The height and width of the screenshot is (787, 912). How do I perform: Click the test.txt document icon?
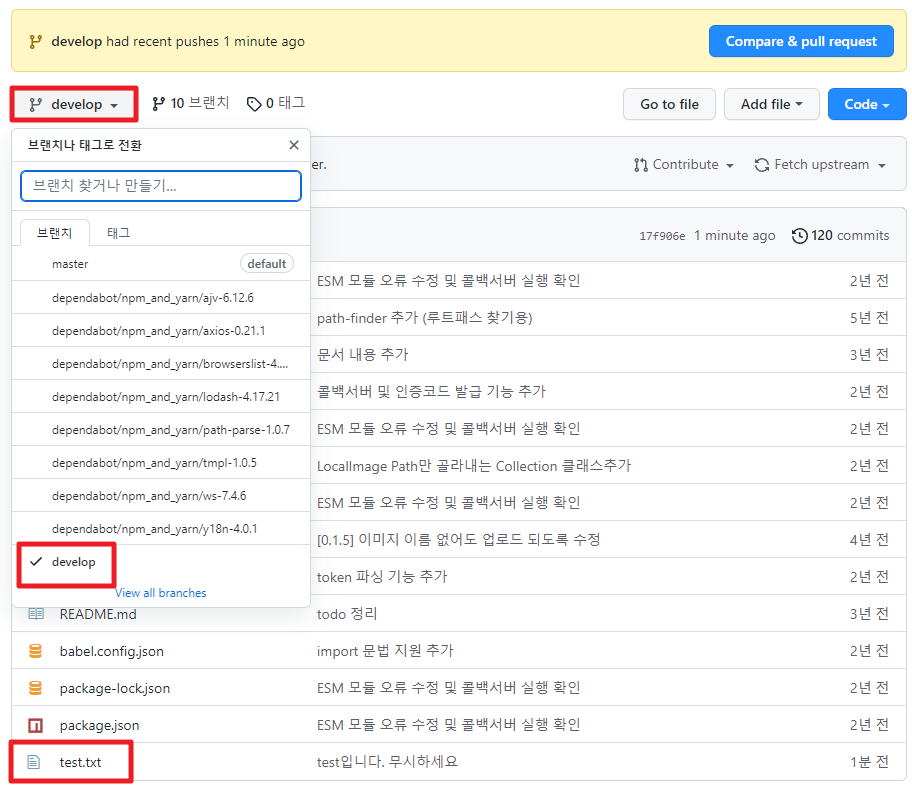[34, 762]
